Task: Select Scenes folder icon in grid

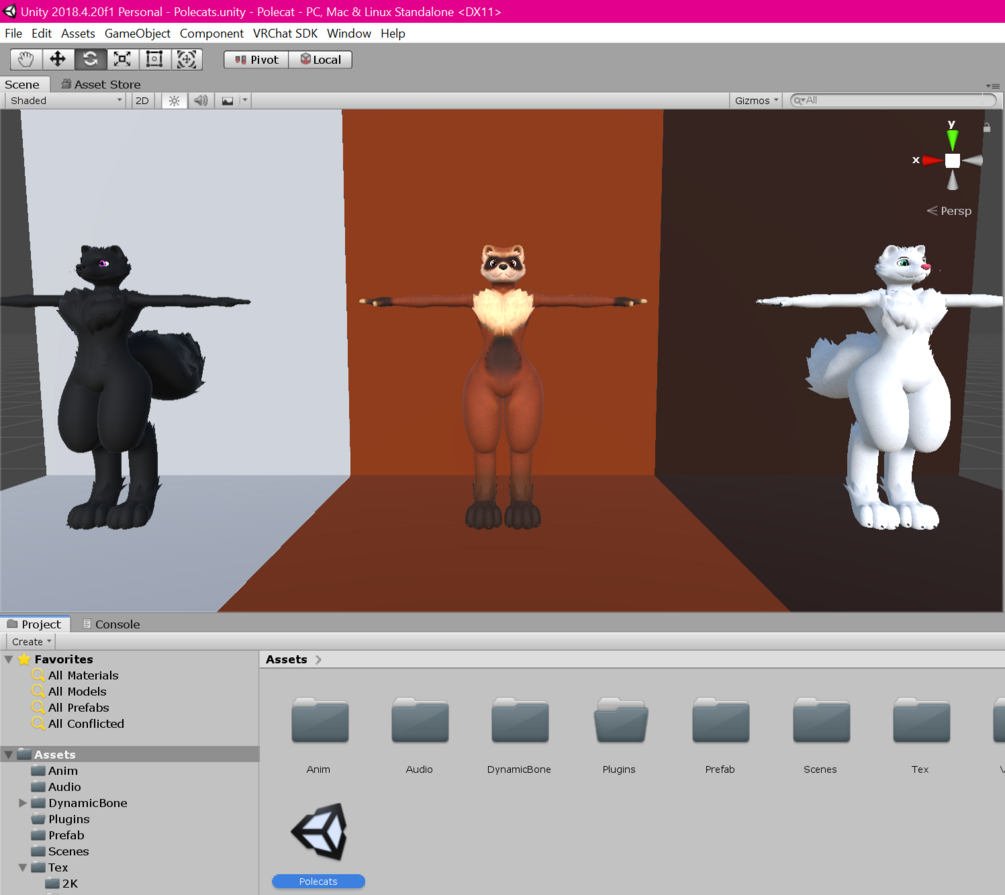Action: click(x=821, y=721)
